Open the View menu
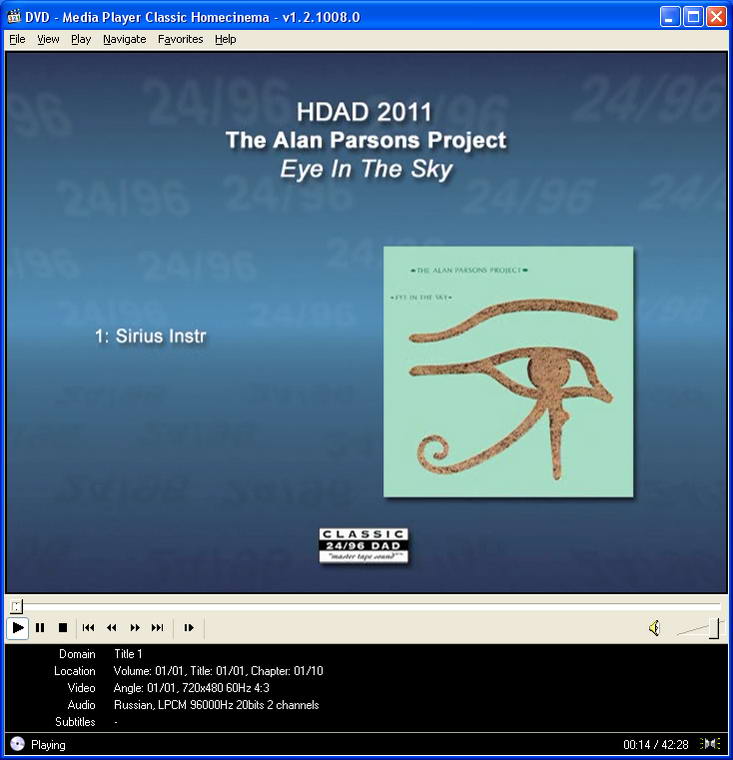 [x=48, y=39]
